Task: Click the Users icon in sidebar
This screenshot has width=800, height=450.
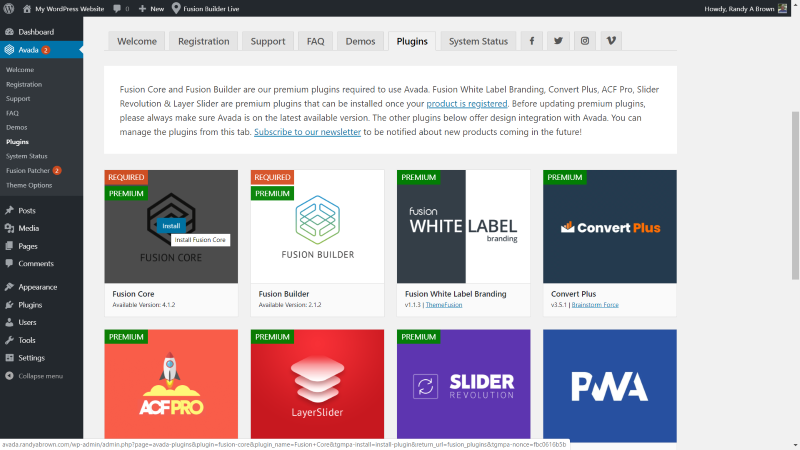Action: pos(9,322)
